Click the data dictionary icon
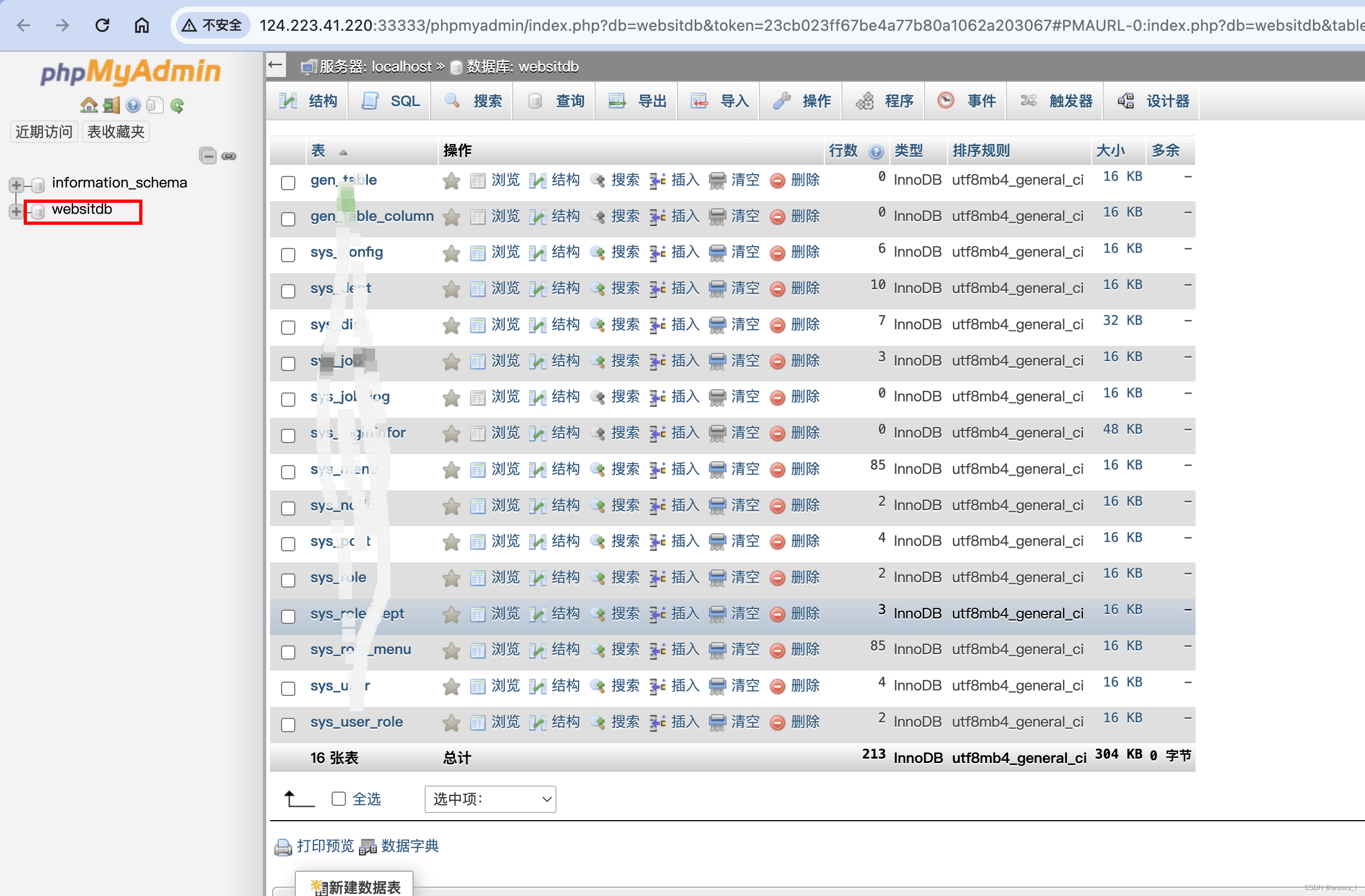This screenshot has width=1365, height=896. tap(367, 847)
